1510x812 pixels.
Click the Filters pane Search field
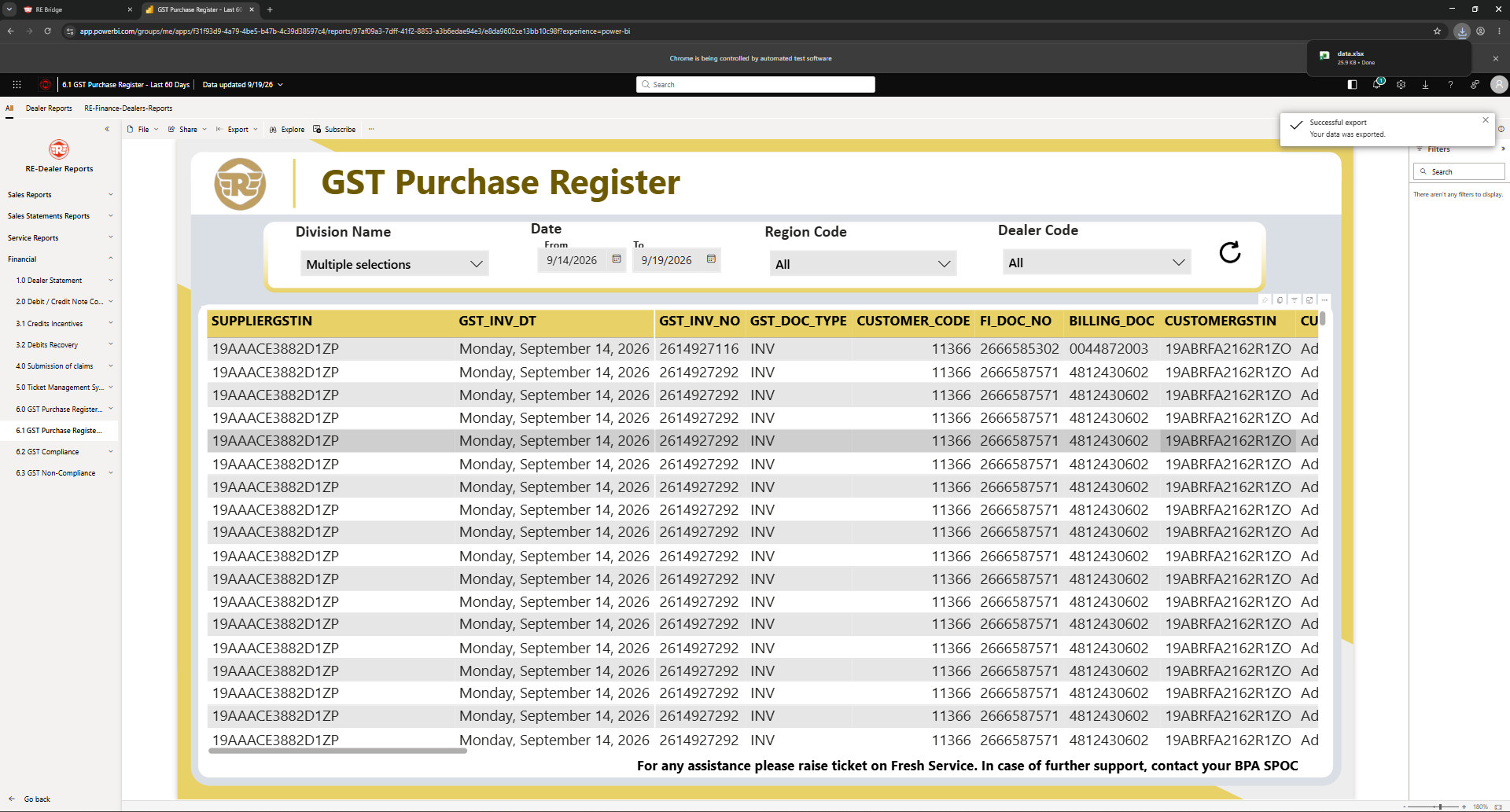pyautogui.click(x=1459, y=171)
